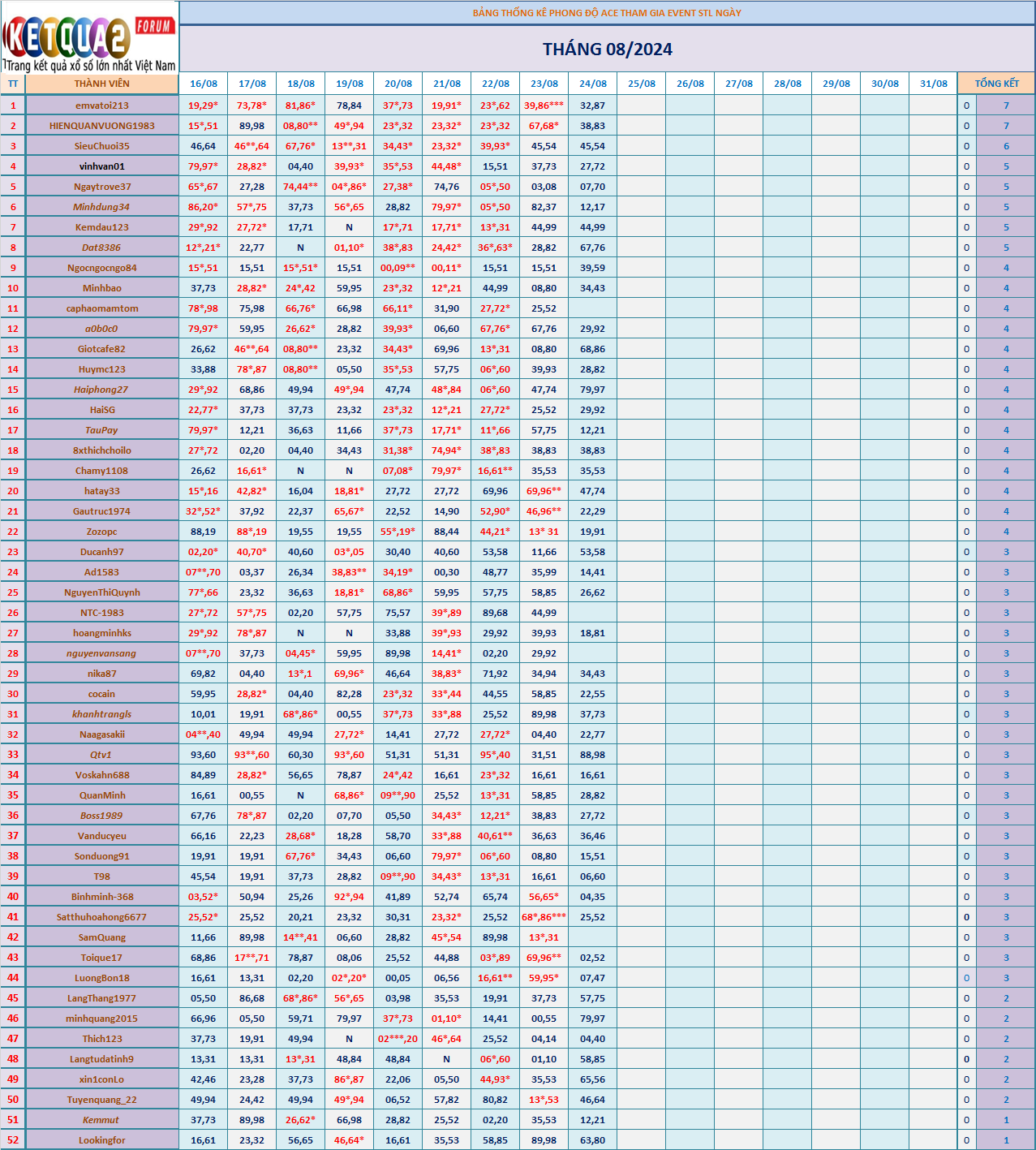1036x1150 pixels.
Task: Click the TT column header cell
Action: pyautogui.click(x=13, y=84)
